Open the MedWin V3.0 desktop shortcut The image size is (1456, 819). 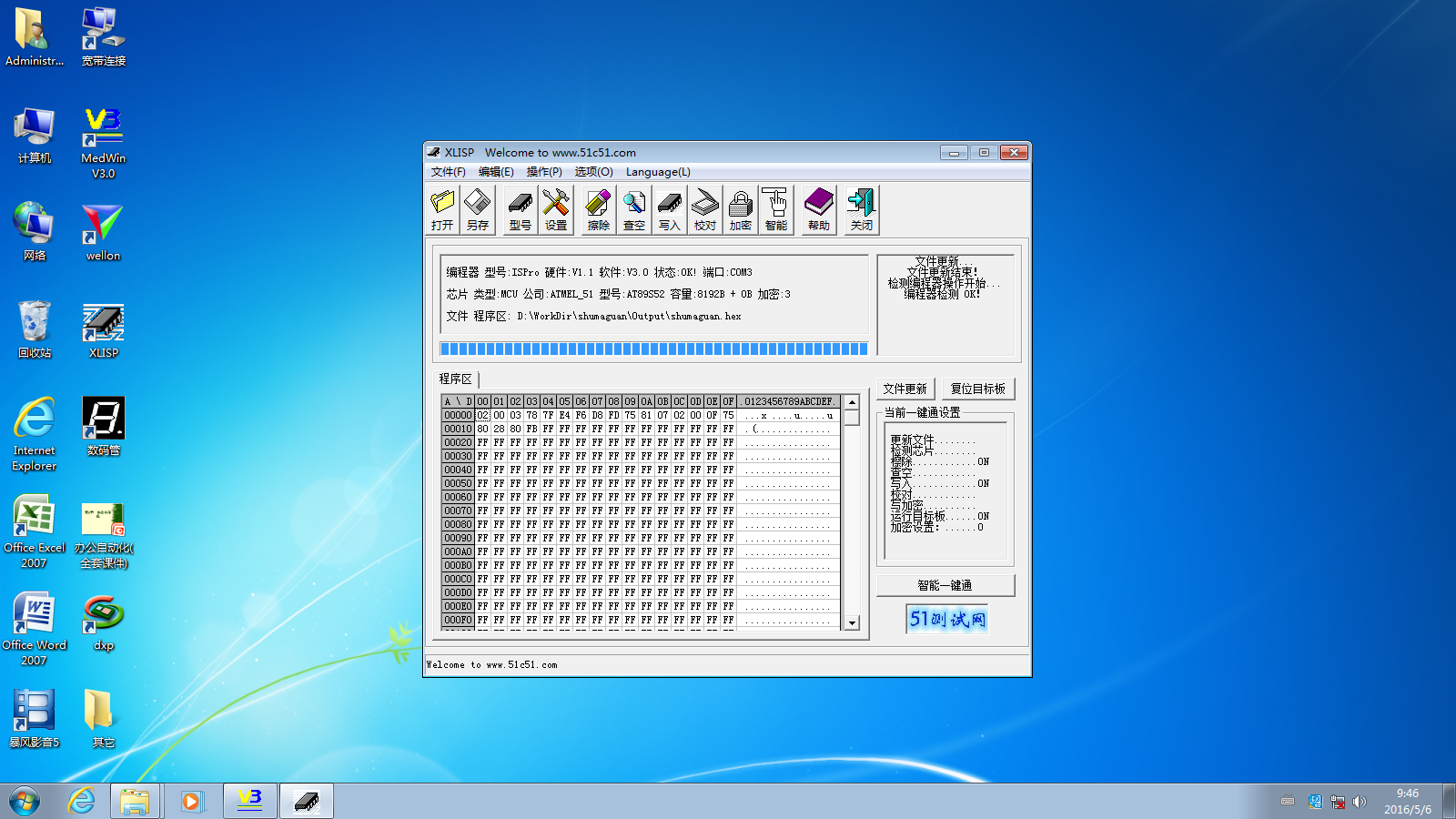[x=103, y=143]
